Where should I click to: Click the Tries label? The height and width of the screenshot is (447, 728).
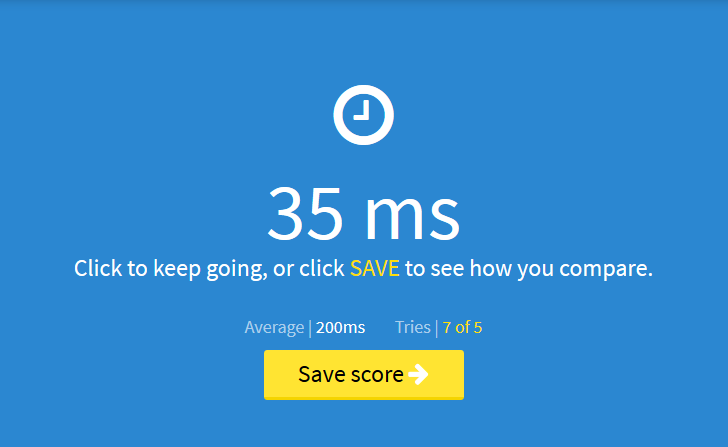(413, 327)
